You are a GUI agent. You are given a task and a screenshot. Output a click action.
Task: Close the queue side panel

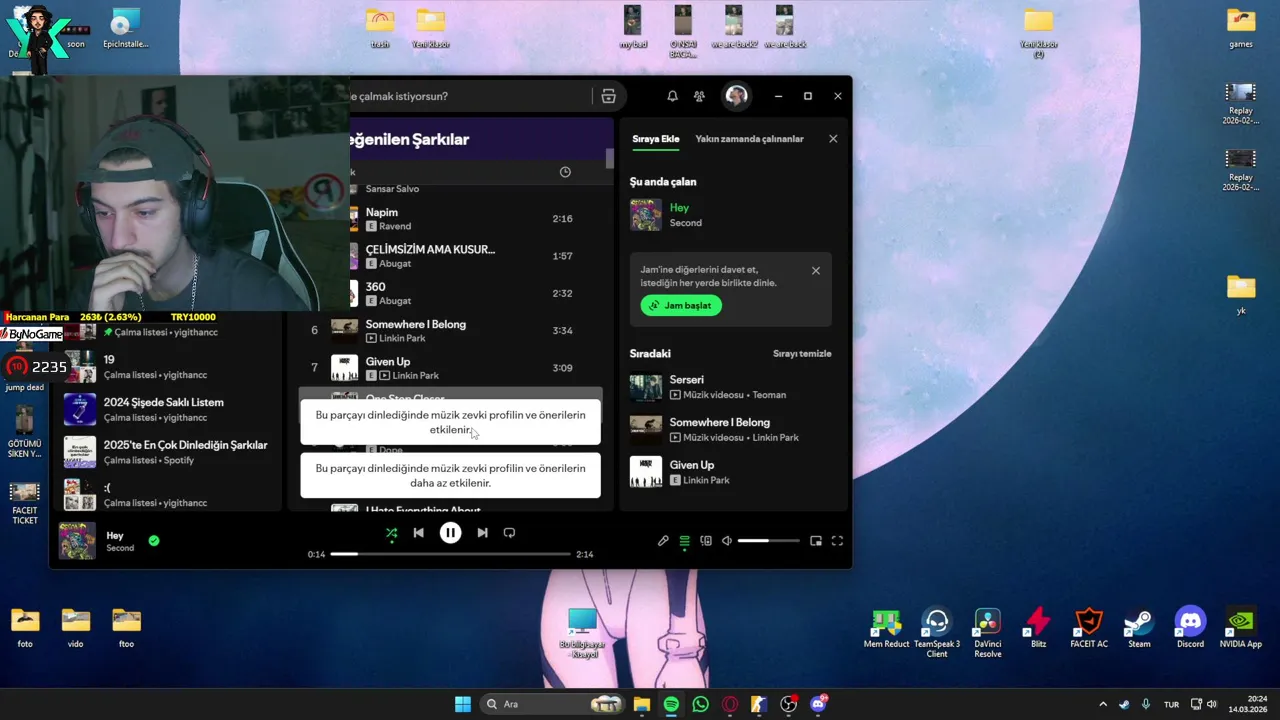click(x=833, y=139)
